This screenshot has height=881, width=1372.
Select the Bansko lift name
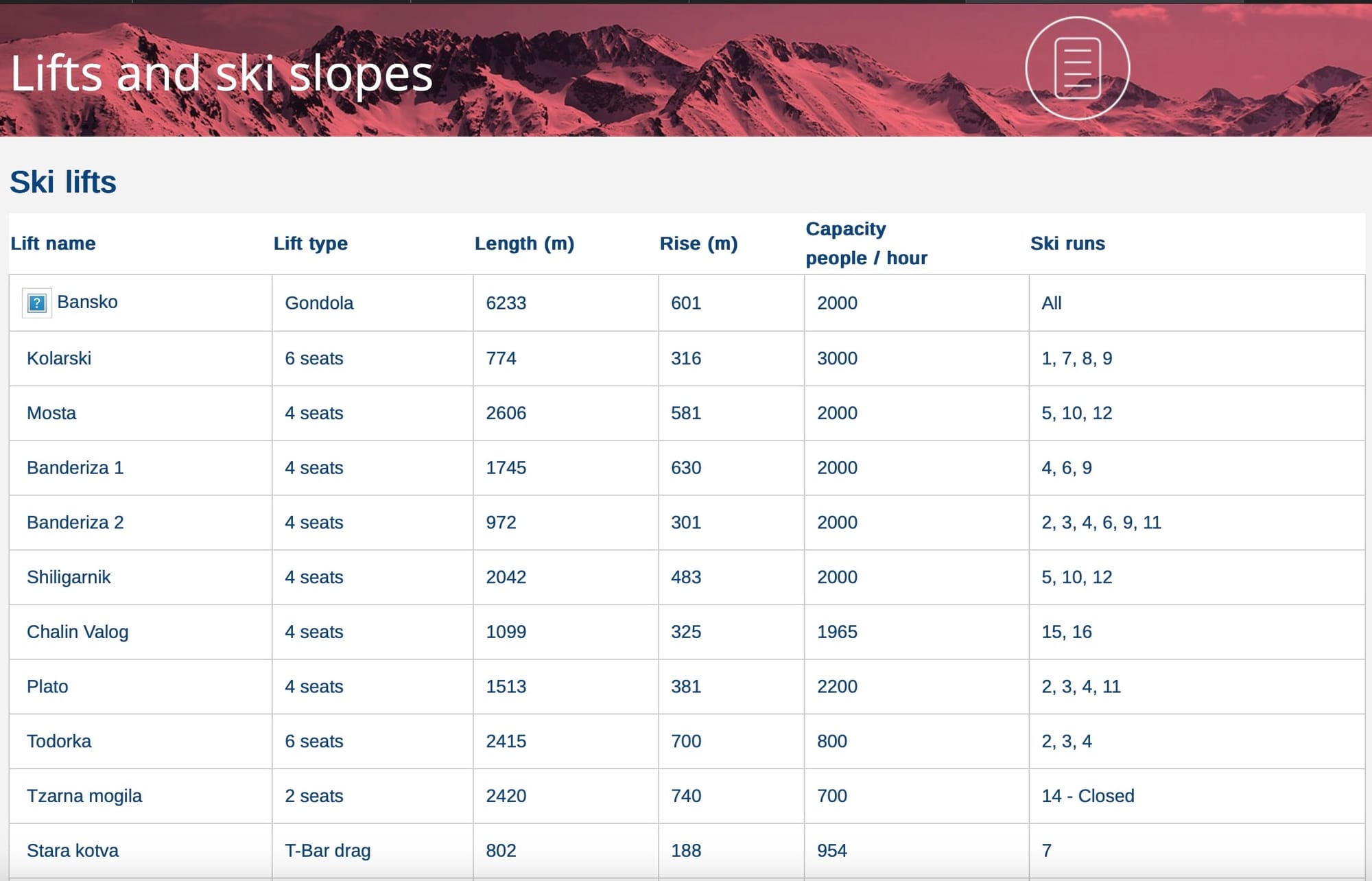[87, 302]
